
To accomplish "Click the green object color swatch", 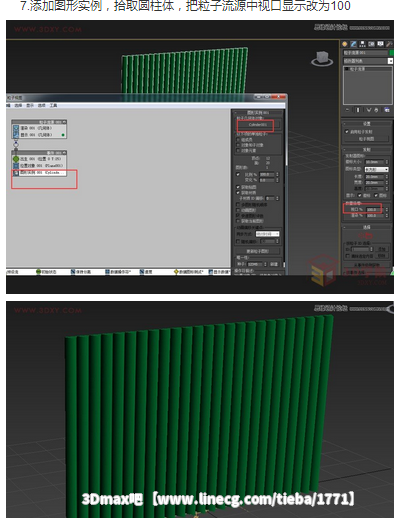I will [392, 53].
